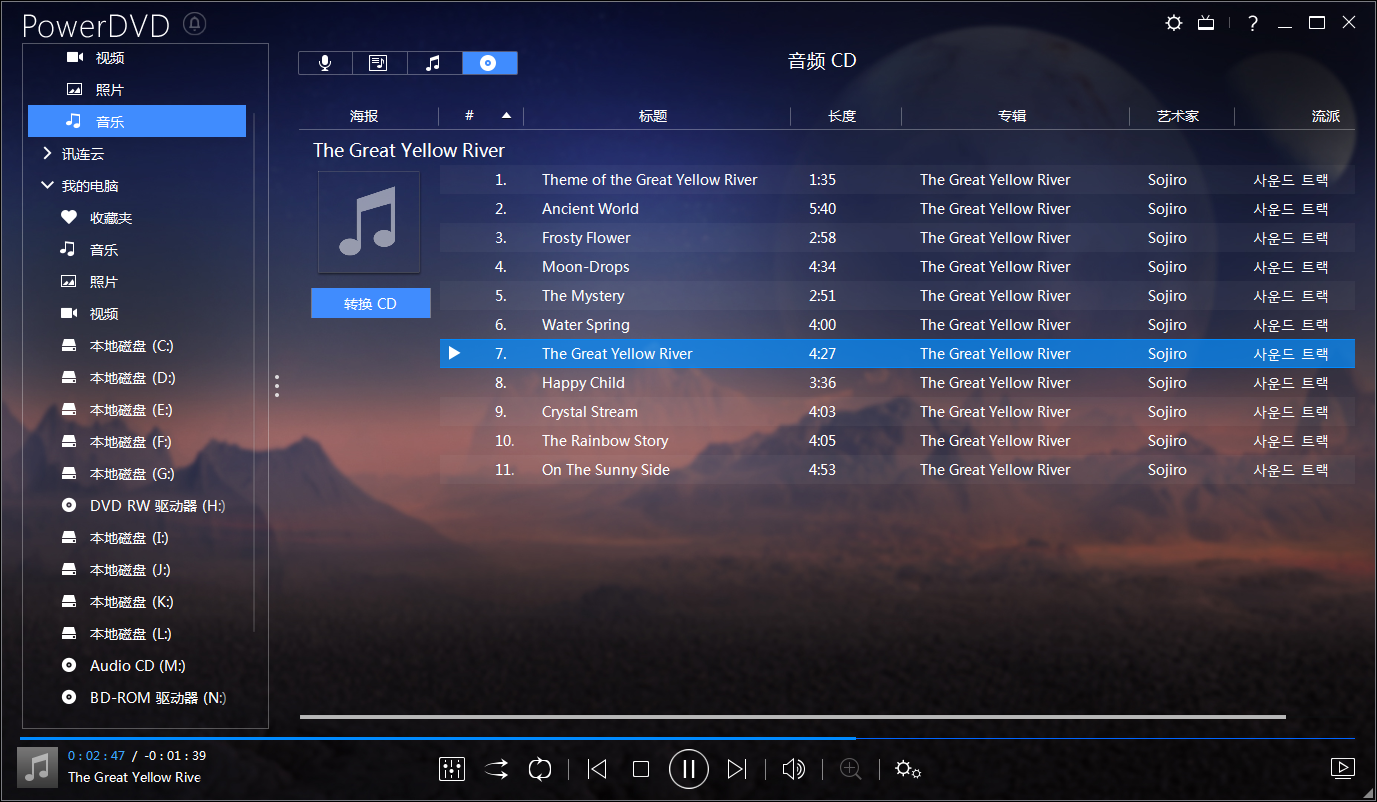
Task: Open 视频 under 我的电脑
Action: tap(104, 314)
